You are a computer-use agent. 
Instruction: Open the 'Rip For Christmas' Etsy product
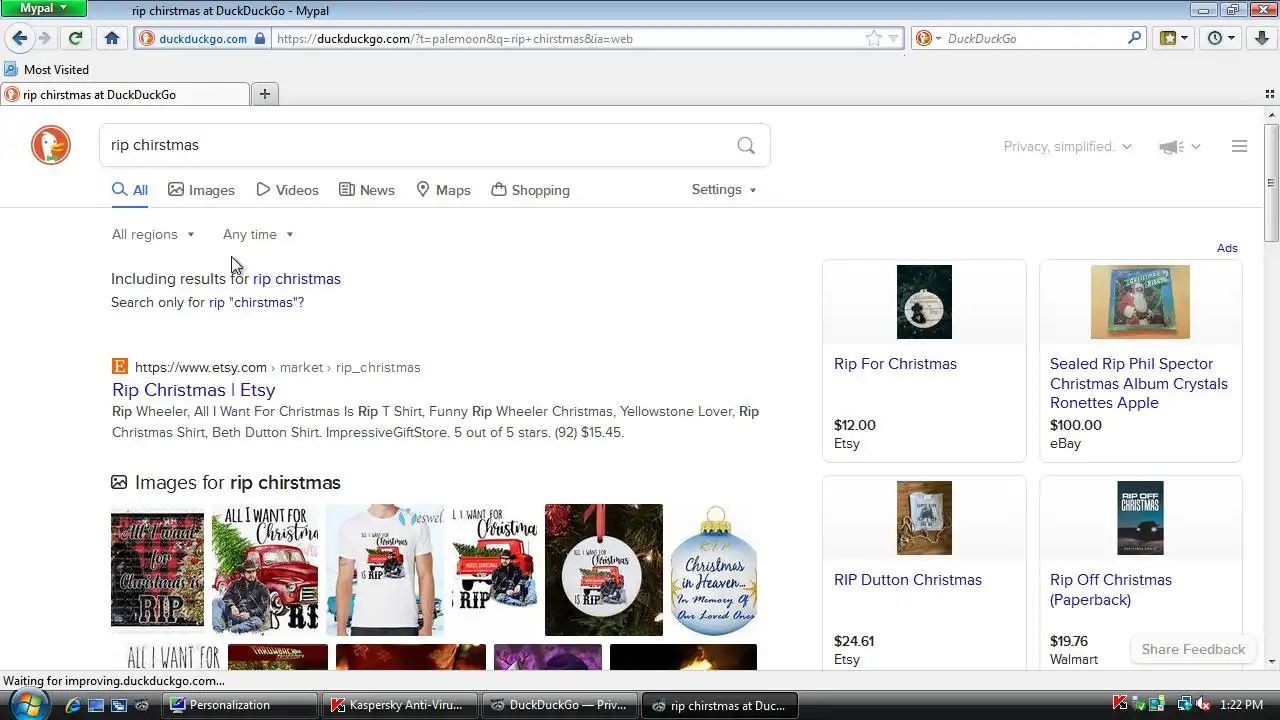[x=895, y=364]
